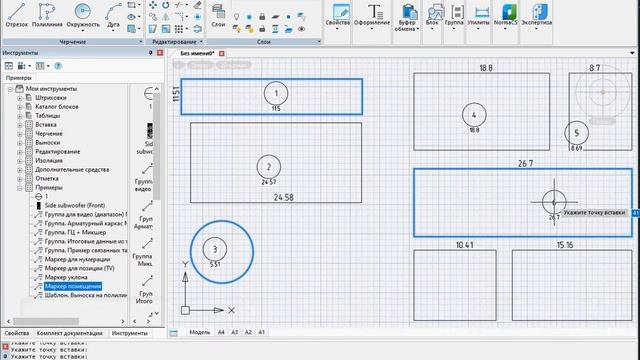Image resolution: width=640 pixels, height=360 pixels.
Task: Expand the Штриховки tree node
Action: [20, 98]
